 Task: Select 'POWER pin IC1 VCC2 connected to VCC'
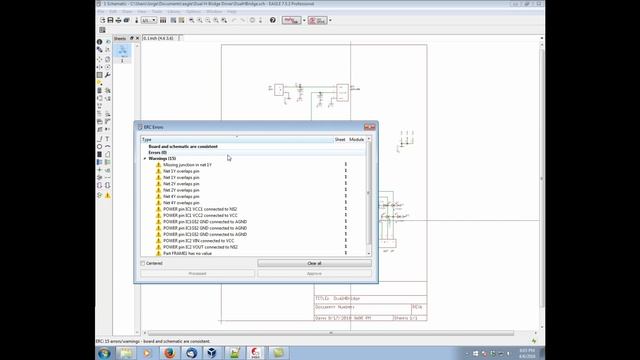tap(200, 216)
